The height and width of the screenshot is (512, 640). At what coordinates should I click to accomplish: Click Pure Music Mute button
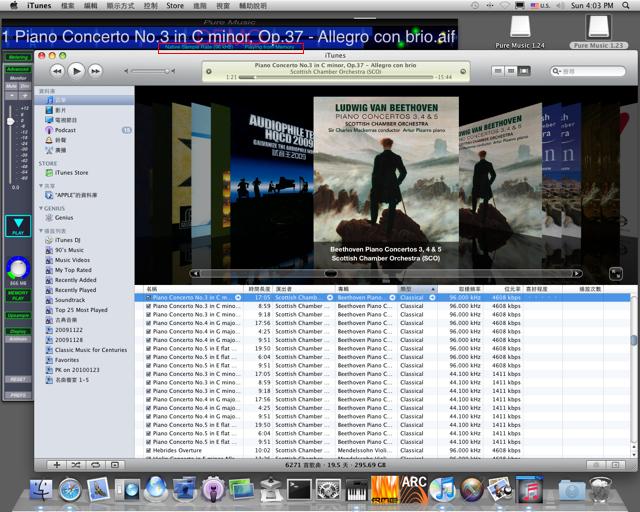tap(11, 86)
